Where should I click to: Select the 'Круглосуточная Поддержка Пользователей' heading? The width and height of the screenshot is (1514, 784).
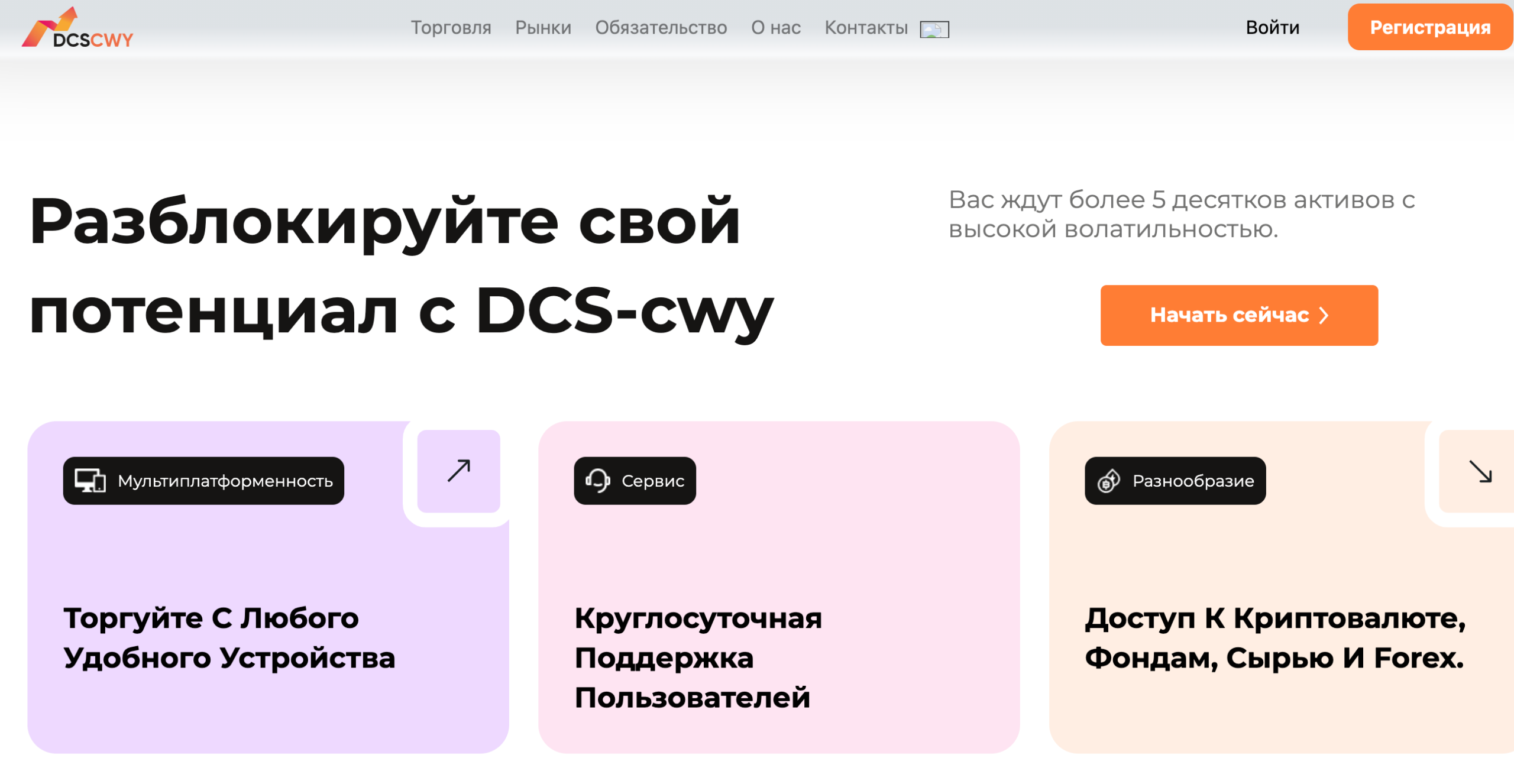pyautogui.click(x=698, y=657)
